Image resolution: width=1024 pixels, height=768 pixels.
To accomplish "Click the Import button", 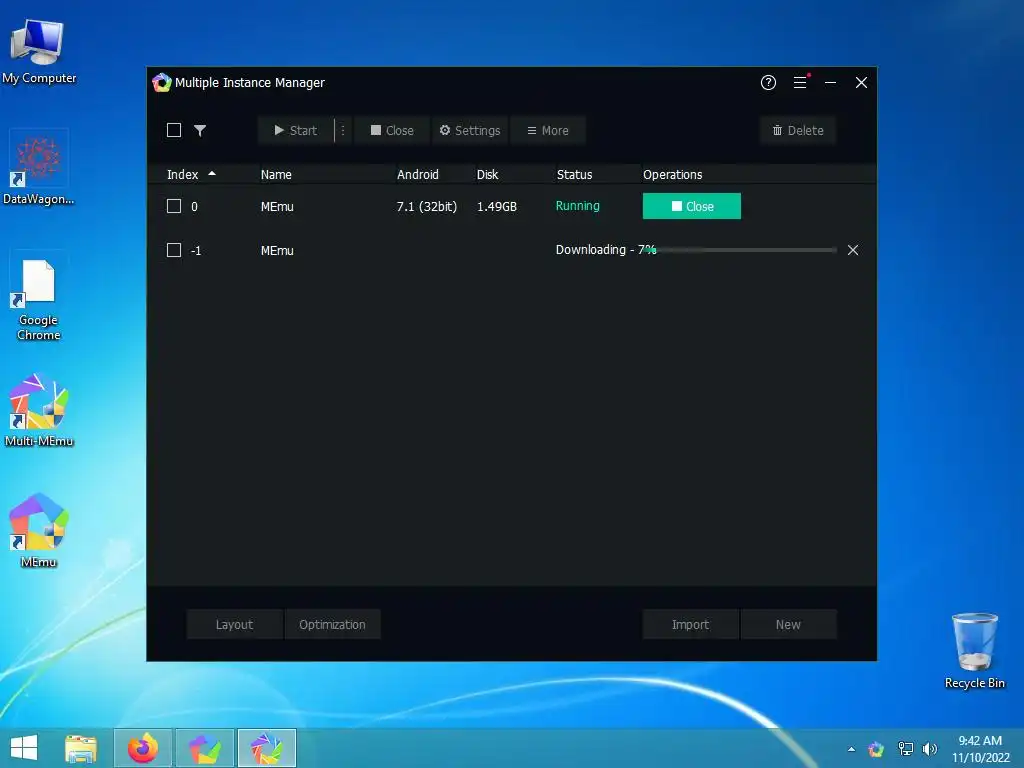I will point(690,624).
